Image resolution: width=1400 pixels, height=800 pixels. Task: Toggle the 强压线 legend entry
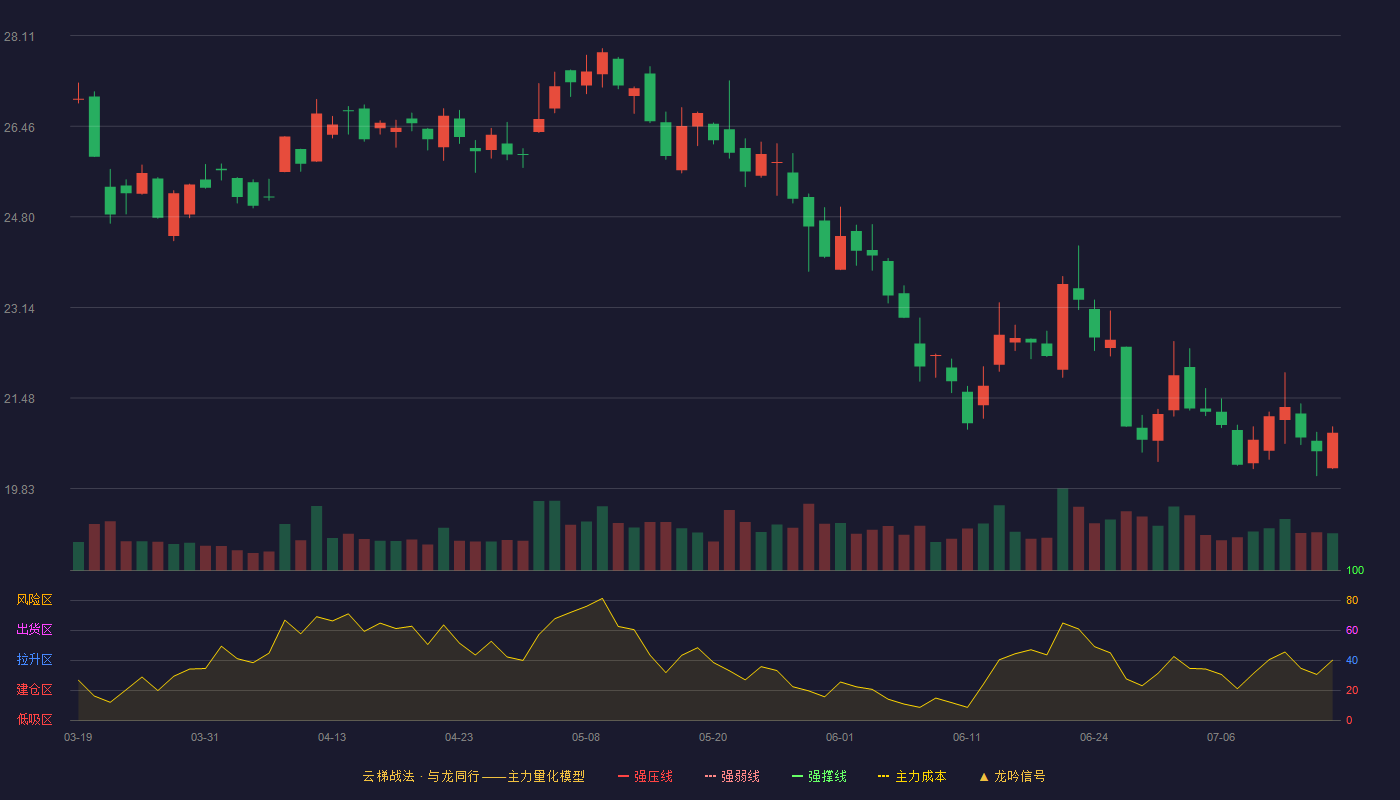[x=645, y=776]
